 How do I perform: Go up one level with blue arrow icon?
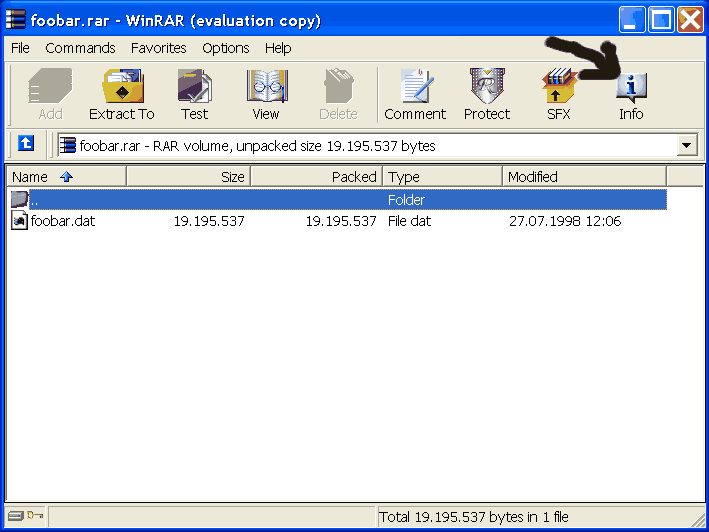click(26, 143)
